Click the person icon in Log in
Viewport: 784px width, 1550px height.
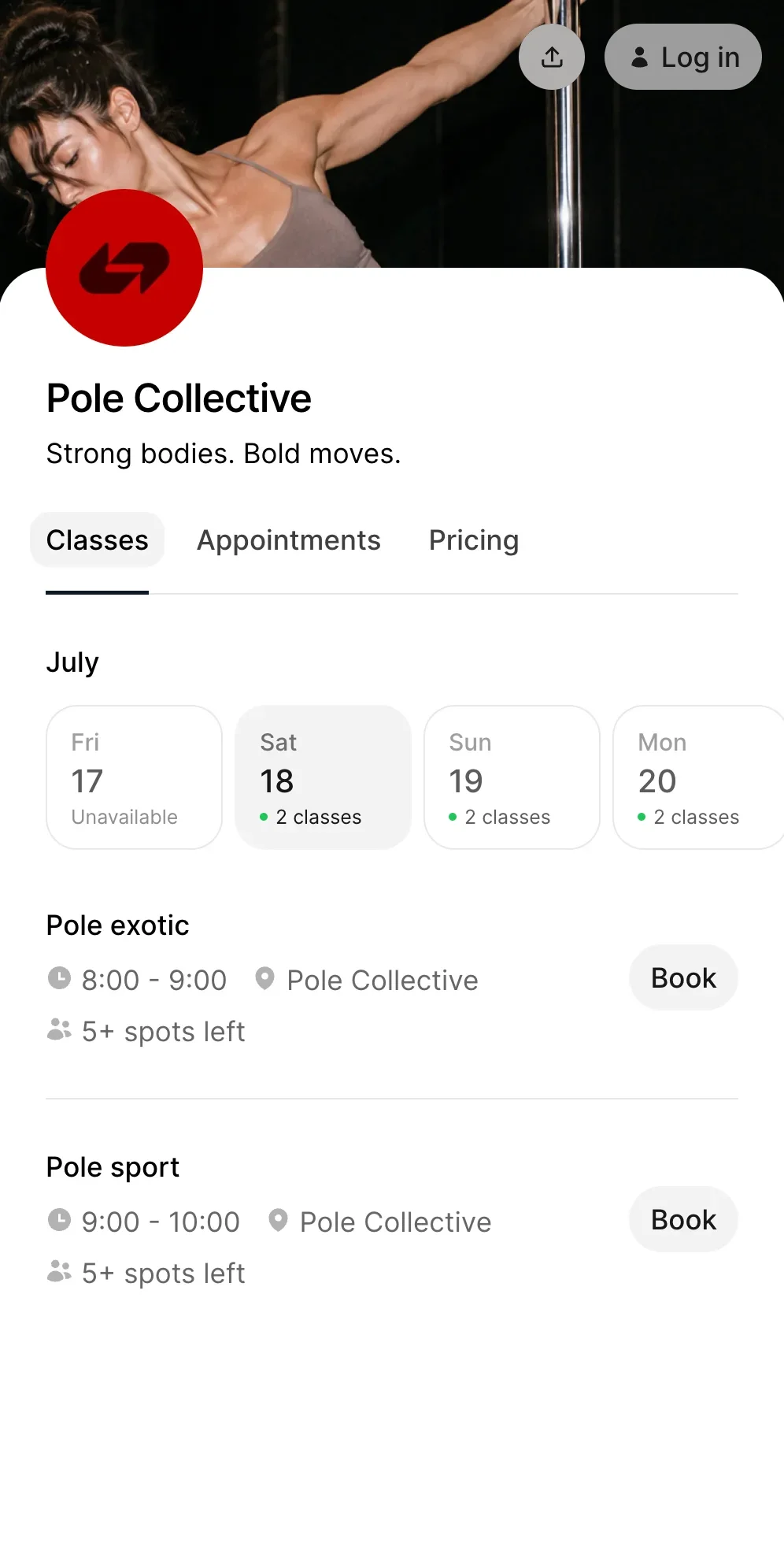640,57
